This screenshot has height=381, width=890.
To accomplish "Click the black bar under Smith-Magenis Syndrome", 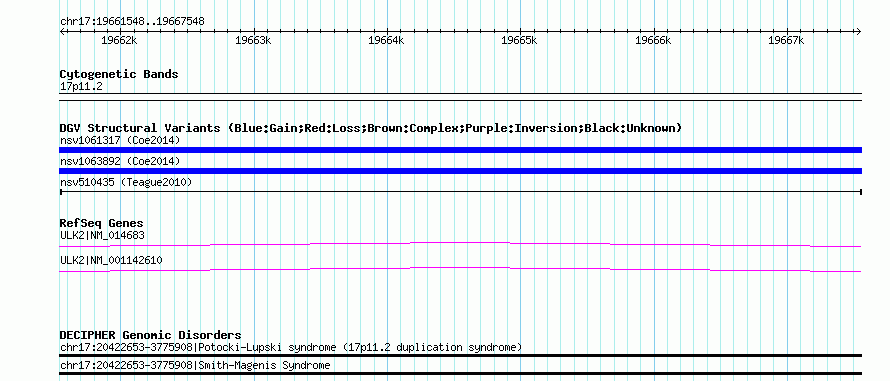I will coord(460,374).
